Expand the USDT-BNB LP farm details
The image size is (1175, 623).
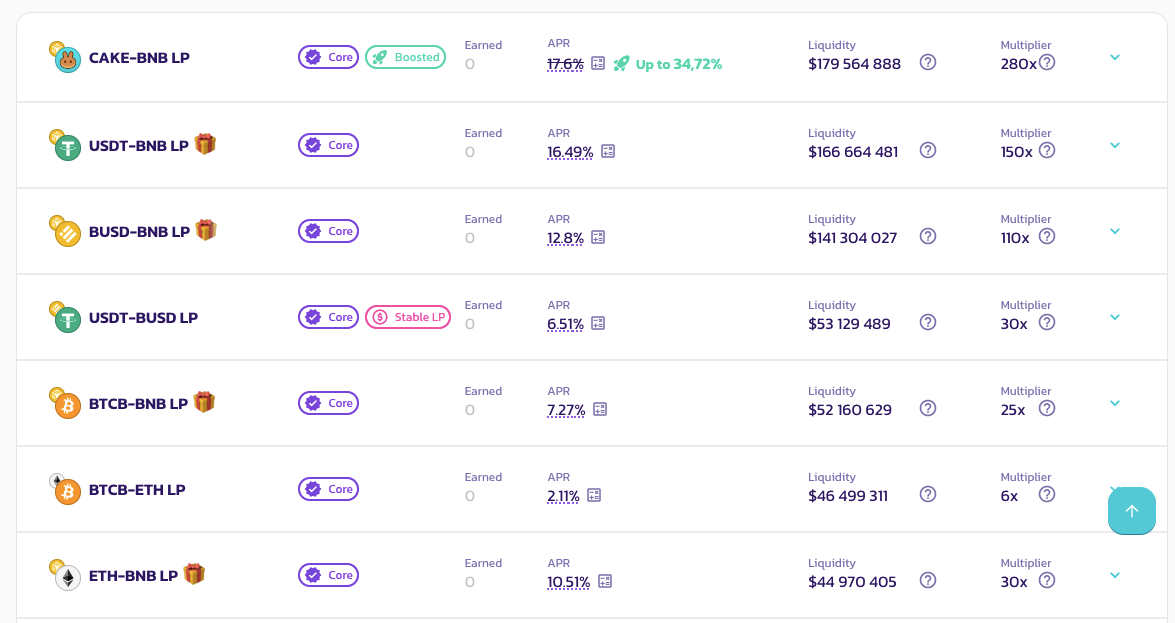pos(1115,145)
